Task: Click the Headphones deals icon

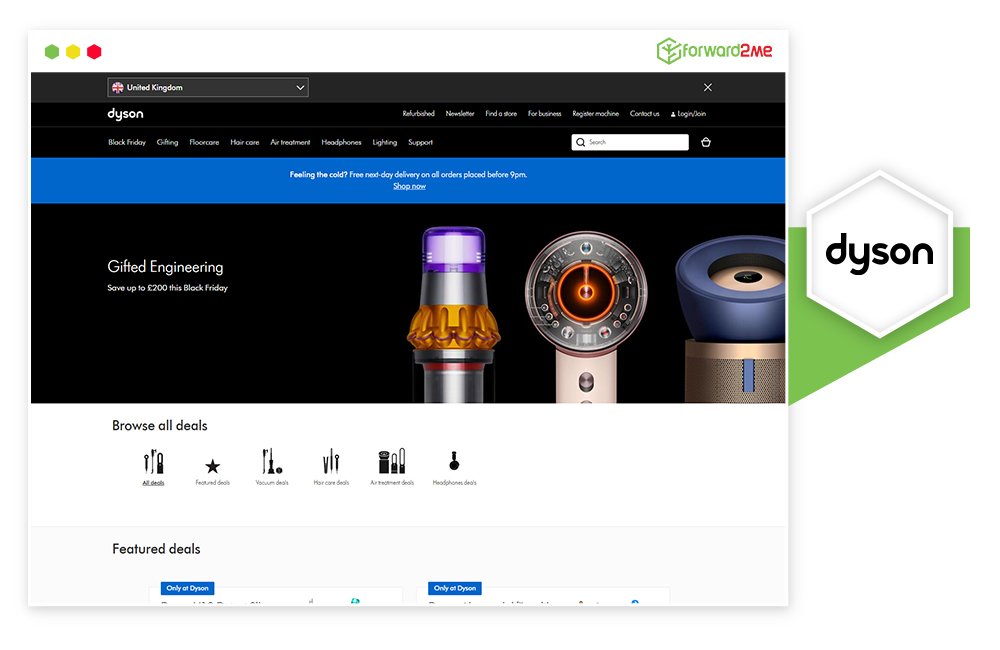Action: (x=454, y=462)
